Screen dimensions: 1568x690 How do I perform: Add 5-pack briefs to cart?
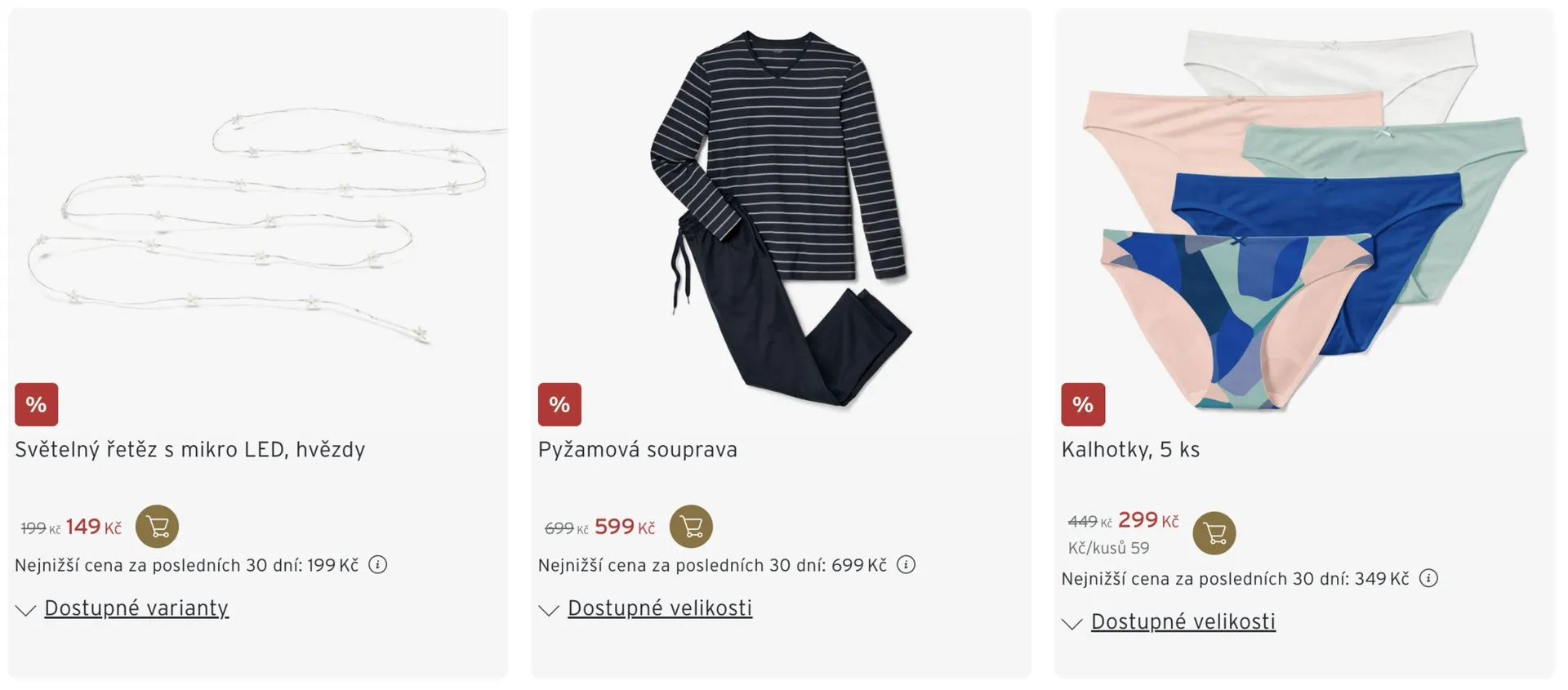tap(1214, 533)
